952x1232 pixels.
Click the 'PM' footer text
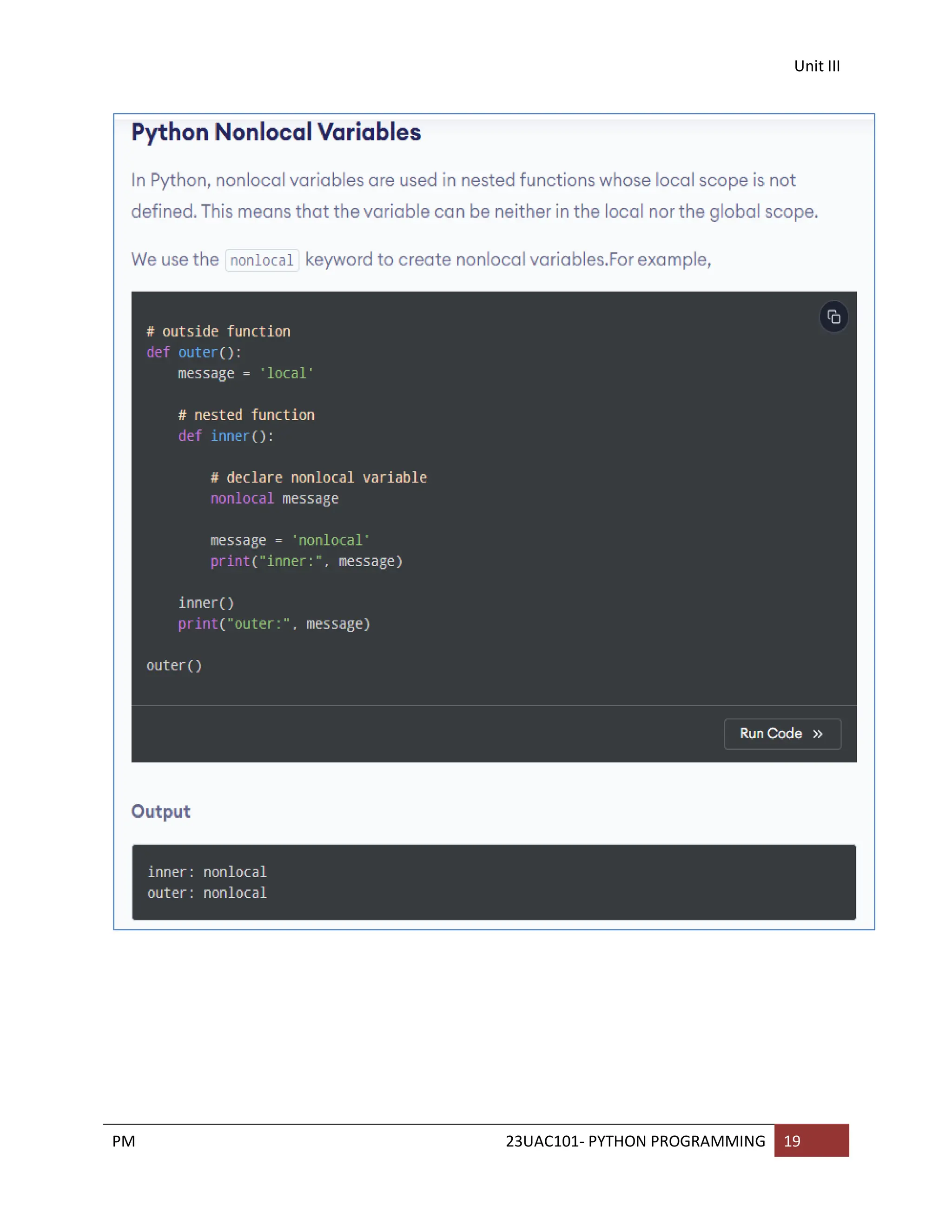pyautogui.click(x=124, y=1141)
